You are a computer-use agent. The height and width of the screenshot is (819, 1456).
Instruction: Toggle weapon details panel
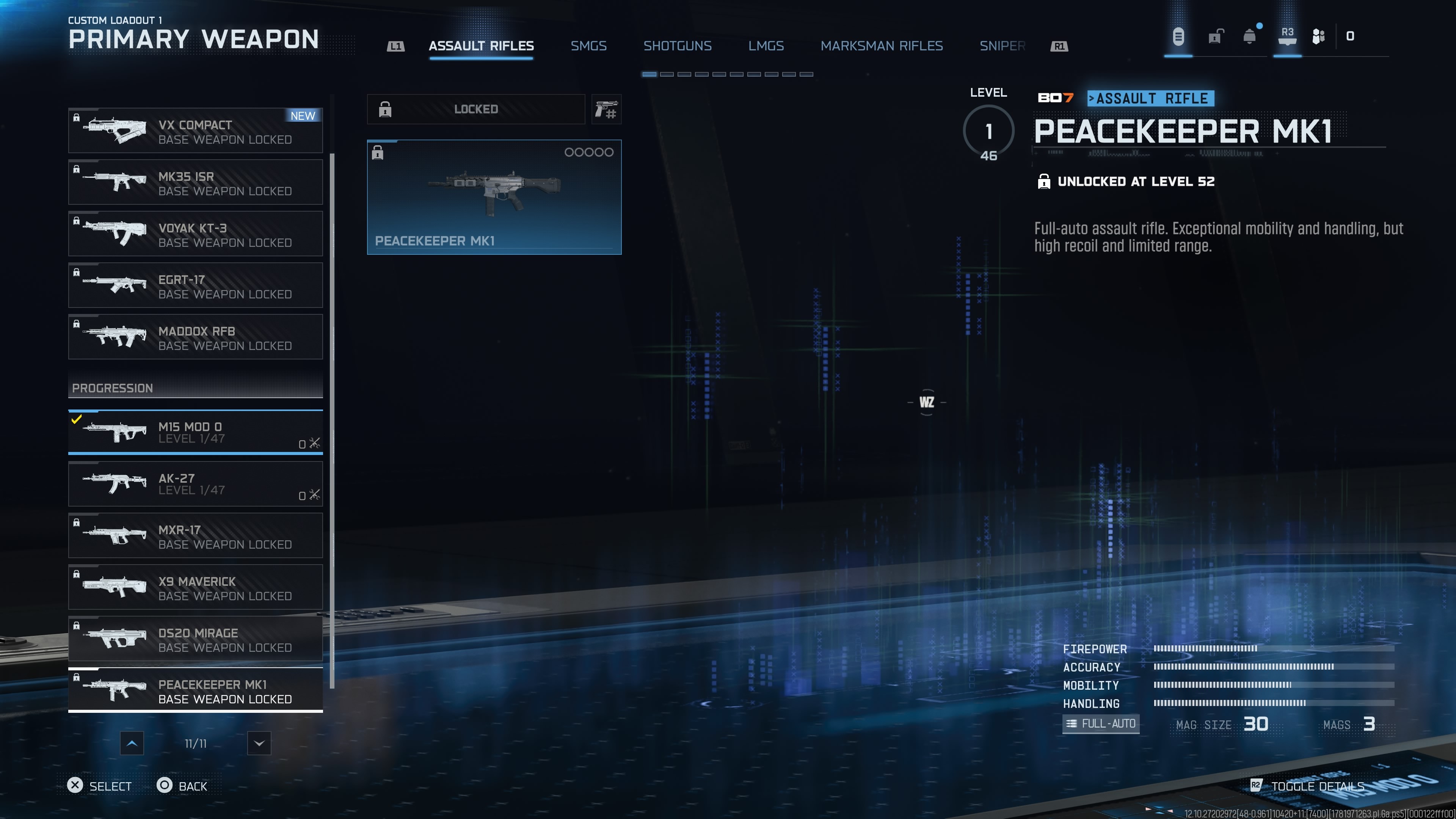[1318, 787]
